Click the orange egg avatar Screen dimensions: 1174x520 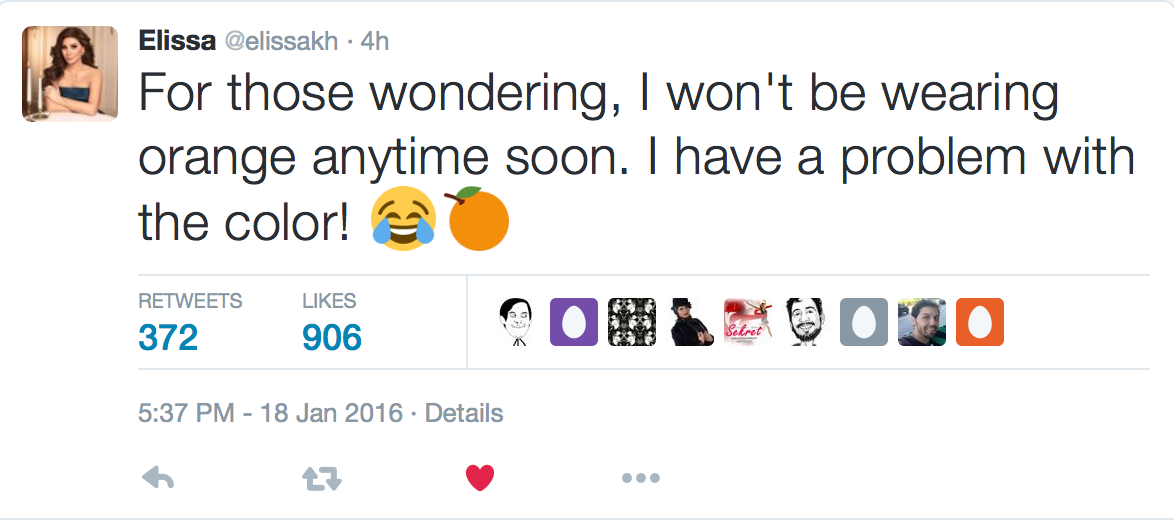click(980, 322)
